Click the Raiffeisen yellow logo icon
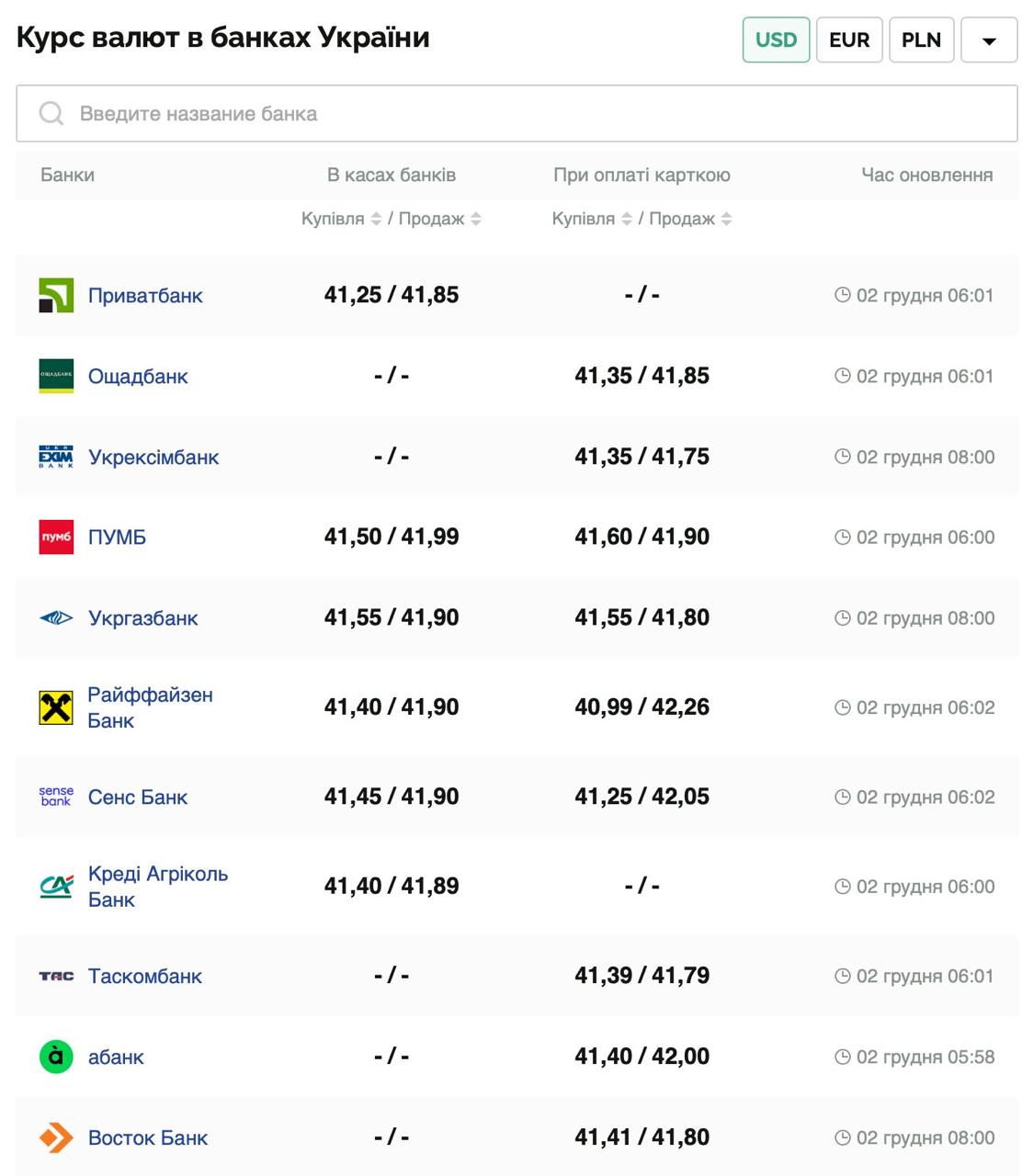The image size is (1022, 1176). point(56,707)
